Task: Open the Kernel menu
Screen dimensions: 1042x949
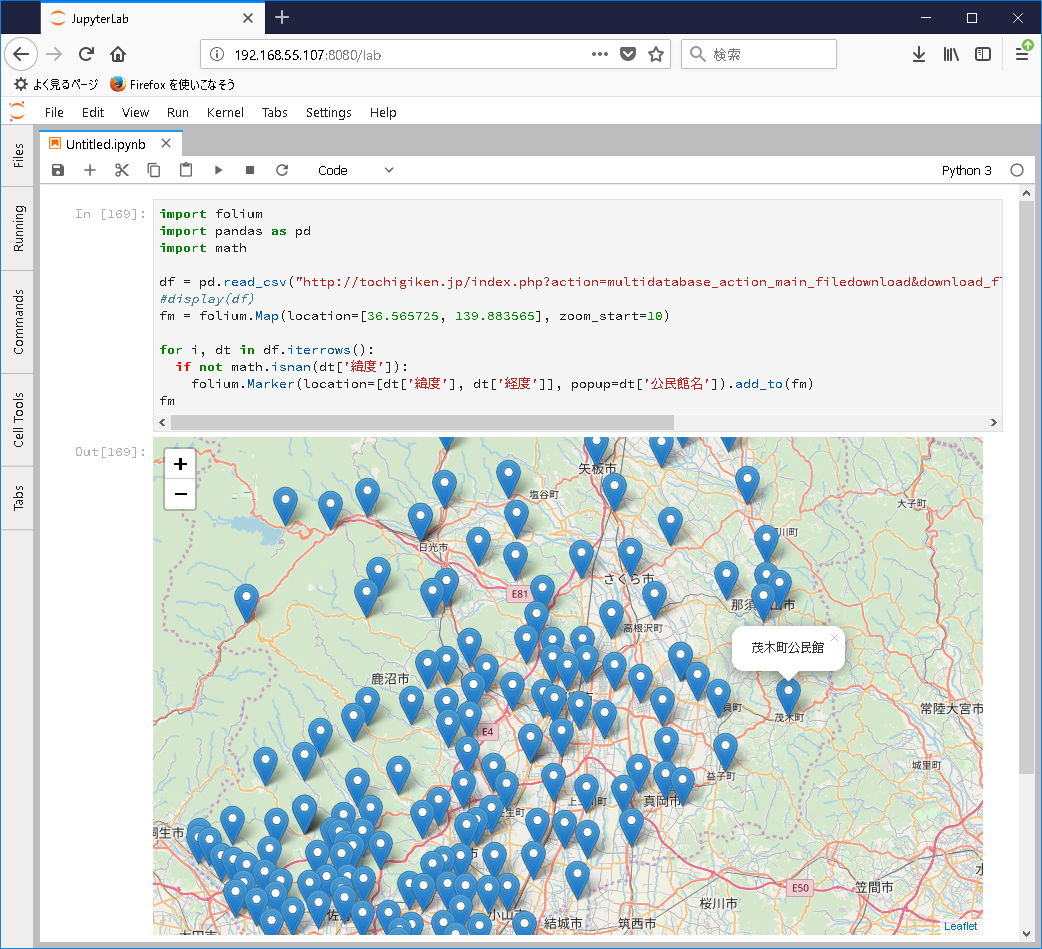Action: point(225,112)
